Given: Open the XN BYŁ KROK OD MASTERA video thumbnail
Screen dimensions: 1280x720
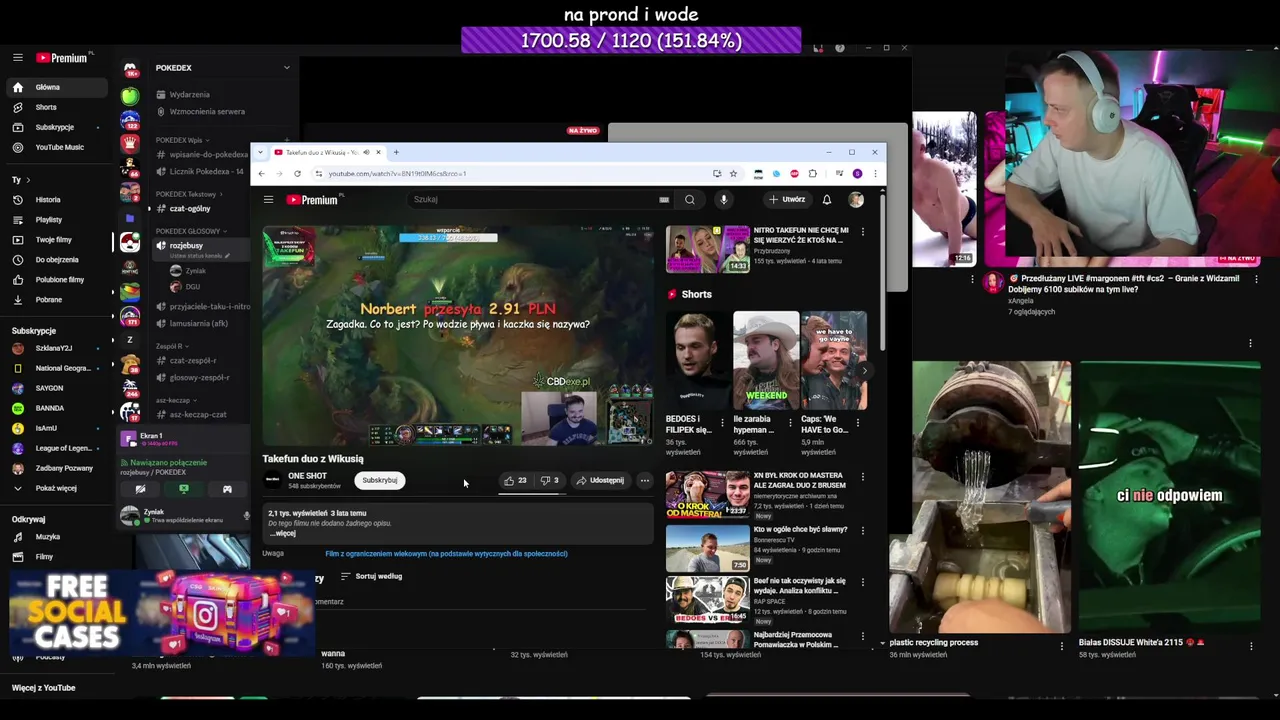Looking at the screenshot, I should coord(707,495).
